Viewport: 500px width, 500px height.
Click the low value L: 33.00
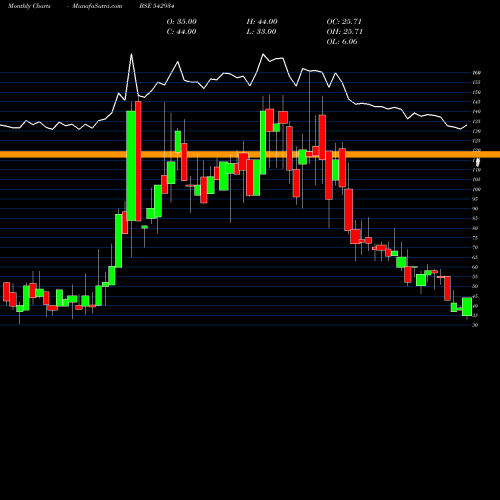point(261,31)
